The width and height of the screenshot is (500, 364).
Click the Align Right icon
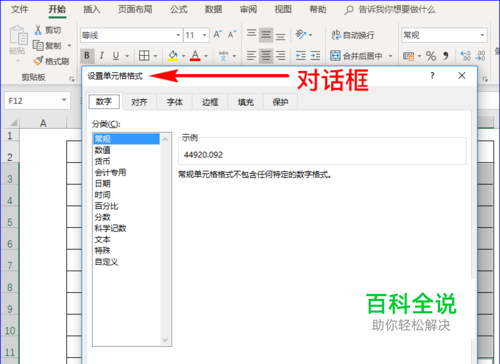tap(281, 56)
